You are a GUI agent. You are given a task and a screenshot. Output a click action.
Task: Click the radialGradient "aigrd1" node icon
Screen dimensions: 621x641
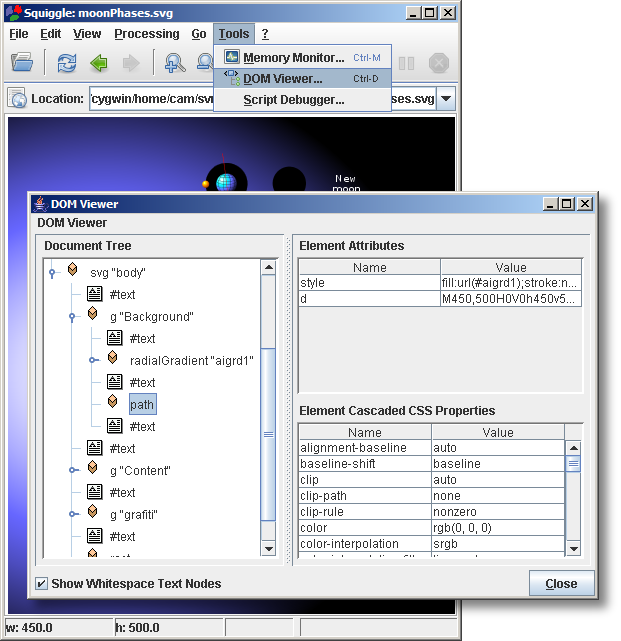114,359
